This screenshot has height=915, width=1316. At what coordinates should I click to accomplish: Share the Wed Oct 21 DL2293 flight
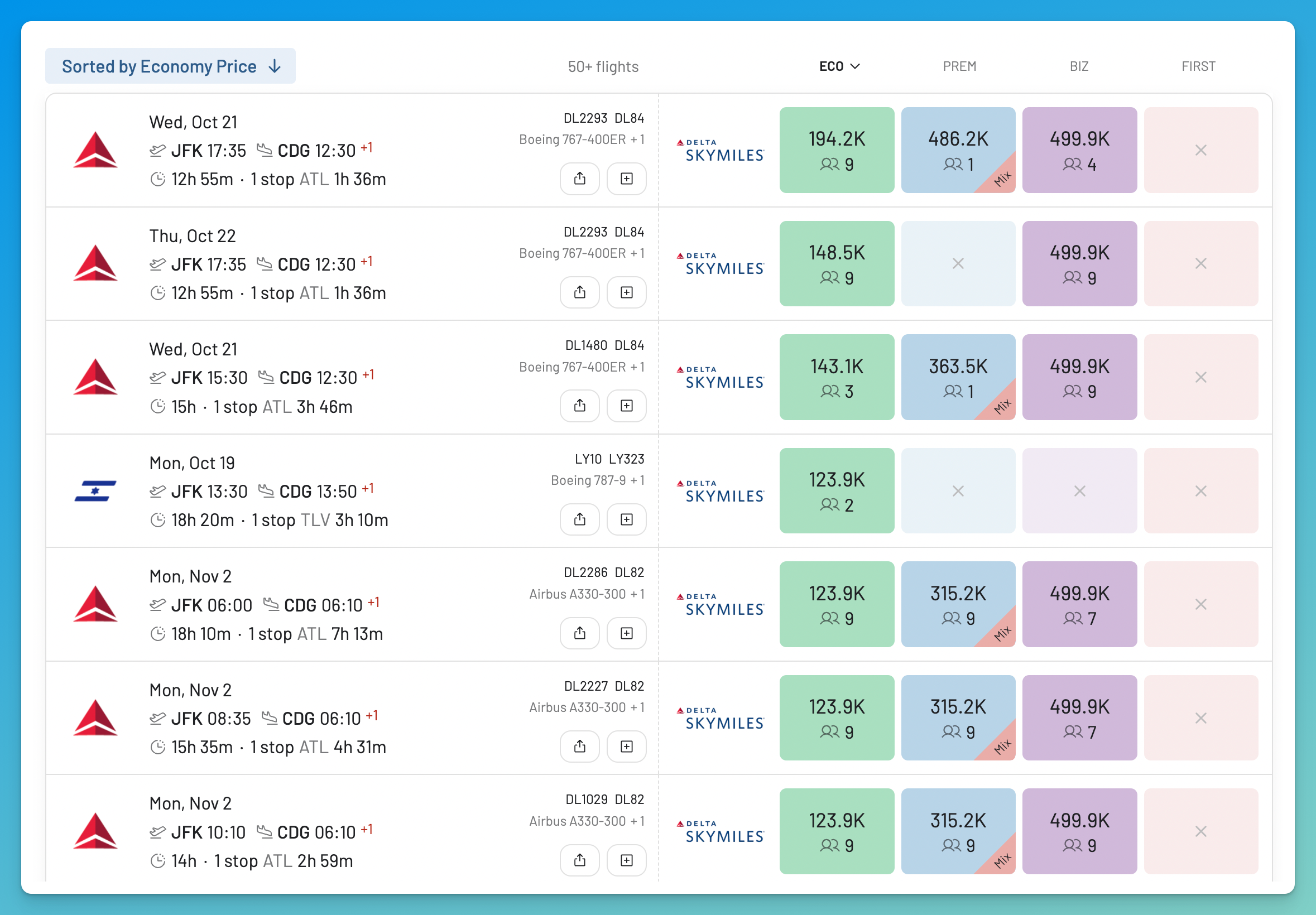[579, 179]
